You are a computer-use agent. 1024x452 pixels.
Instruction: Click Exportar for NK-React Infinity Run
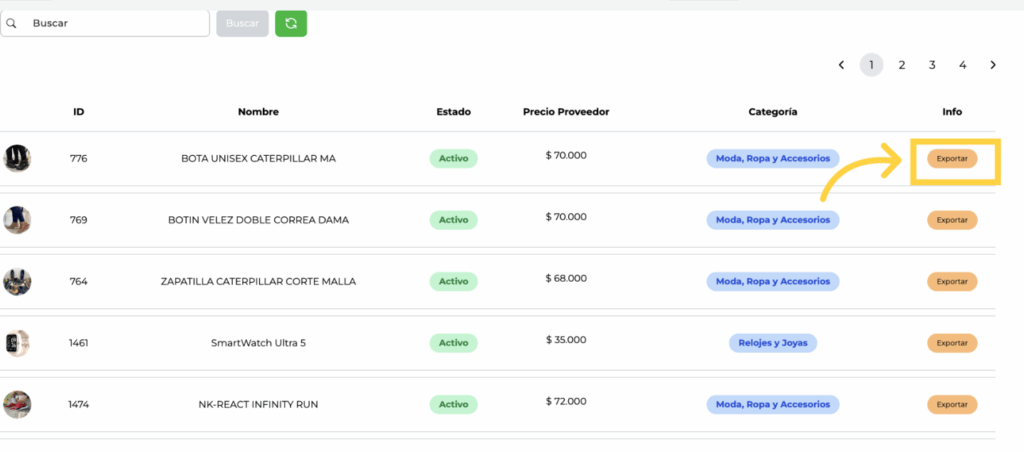pyautogui.click(x=952, y=404)
